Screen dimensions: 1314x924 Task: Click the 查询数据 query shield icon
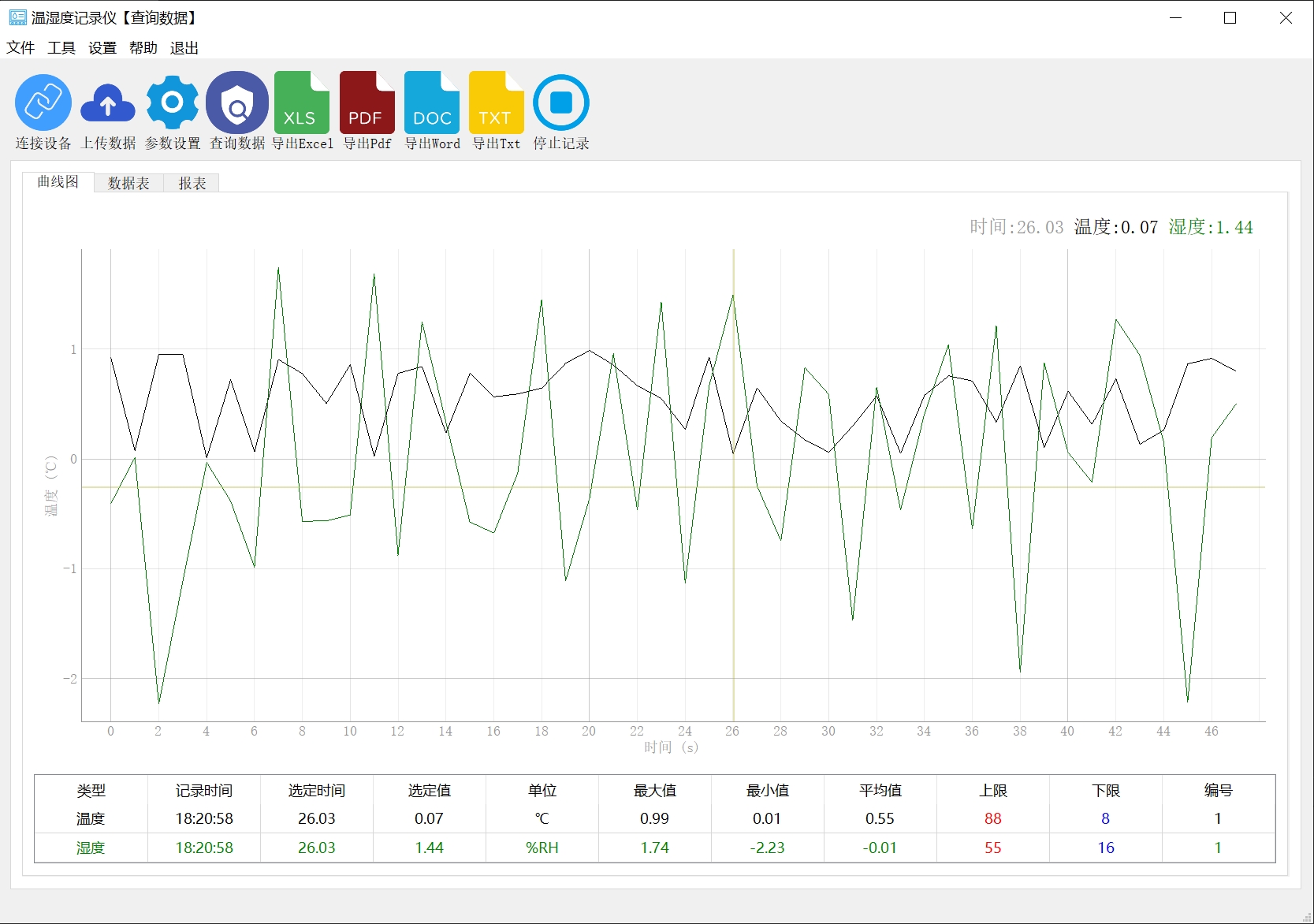(237, 102)
